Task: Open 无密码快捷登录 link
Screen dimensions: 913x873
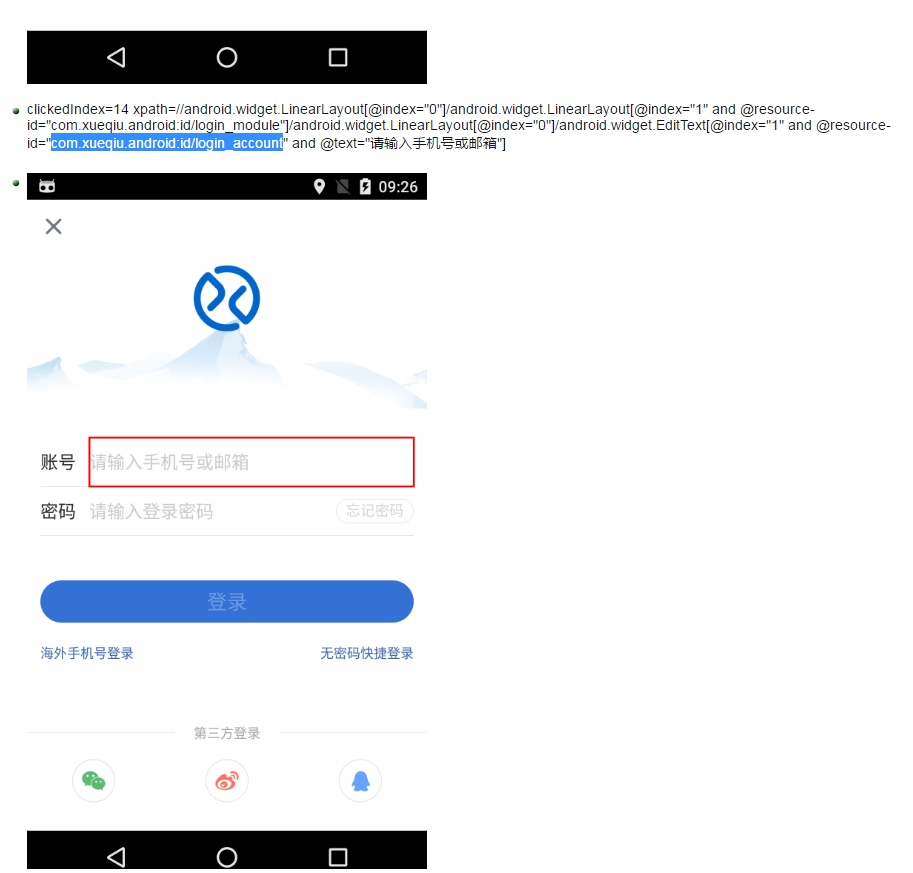Action: click(x=367, y=653)
